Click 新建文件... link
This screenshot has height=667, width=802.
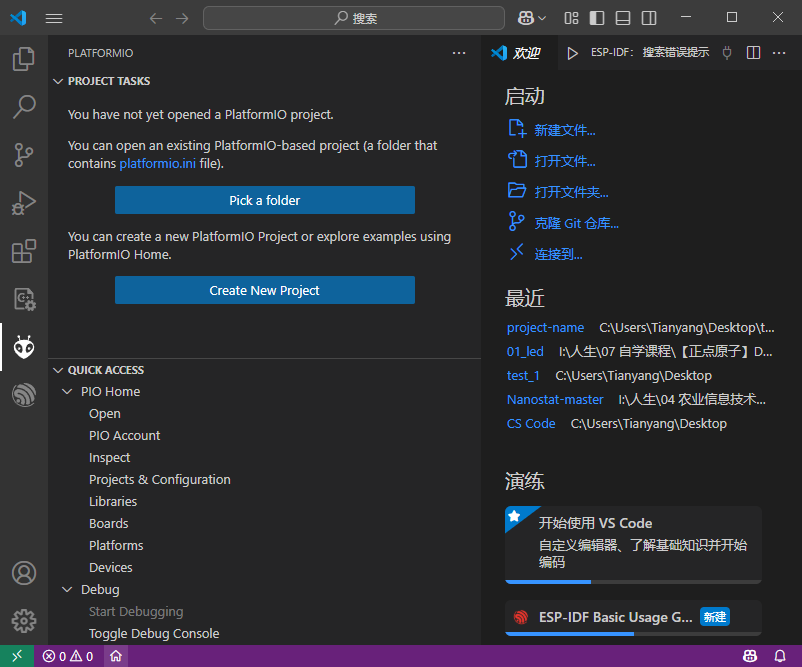coord(565,130)
